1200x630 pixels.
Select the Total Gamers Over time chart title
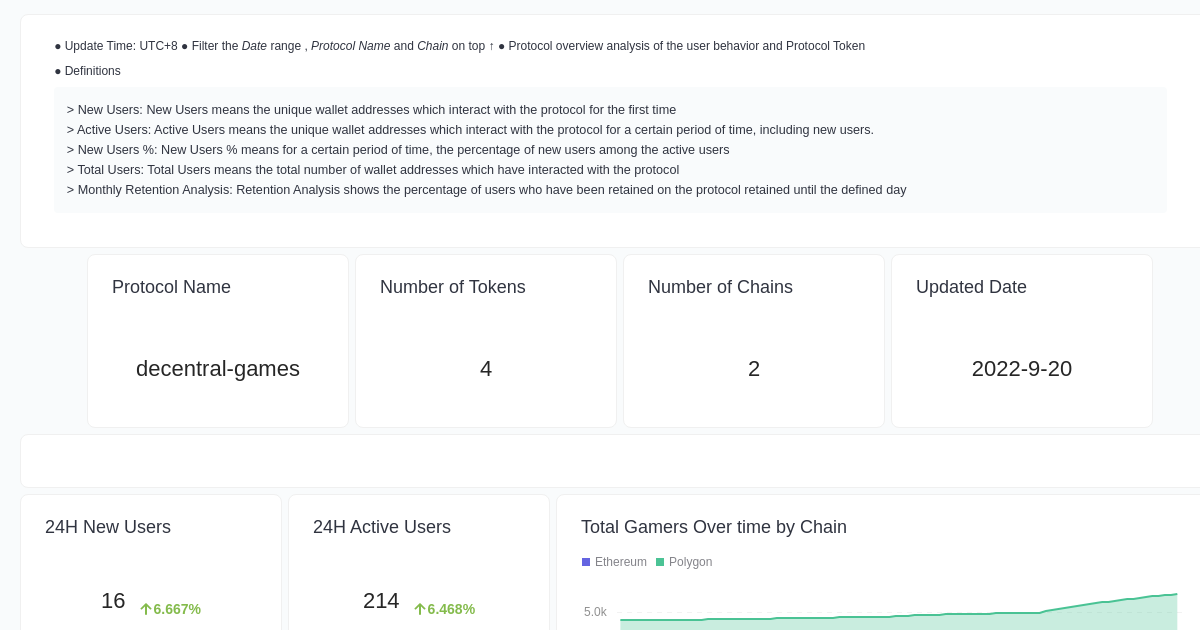(x=713, y=527)
